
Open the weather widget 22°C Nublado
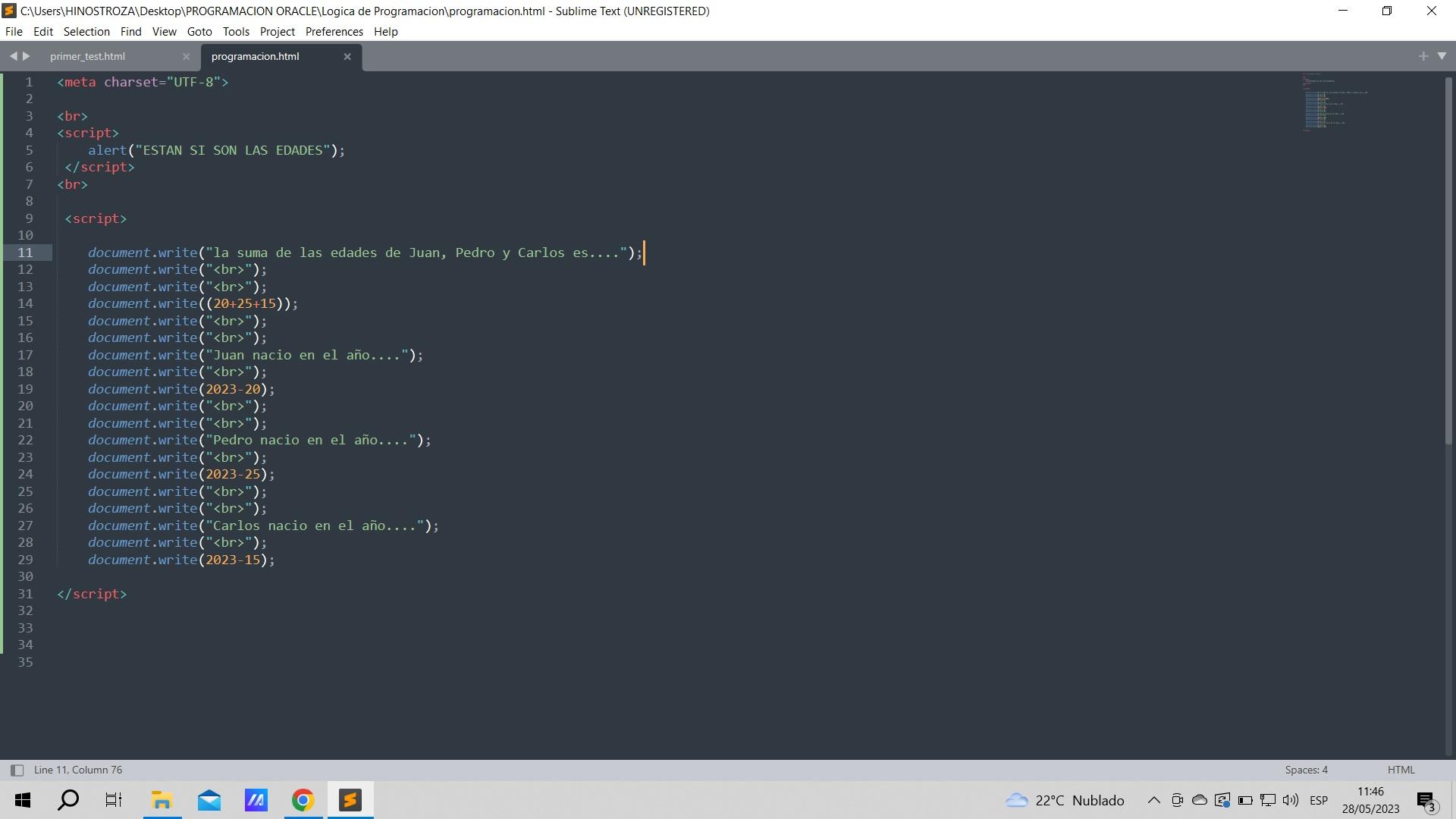1065,800
